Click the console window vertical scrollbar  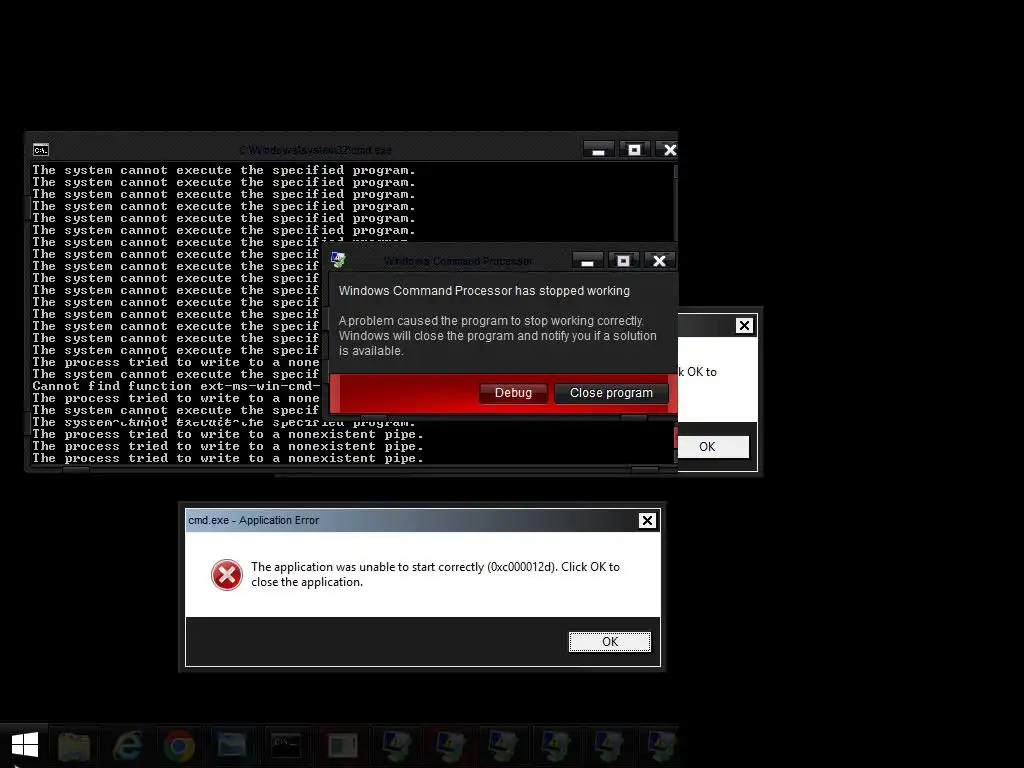pos(675,202)
